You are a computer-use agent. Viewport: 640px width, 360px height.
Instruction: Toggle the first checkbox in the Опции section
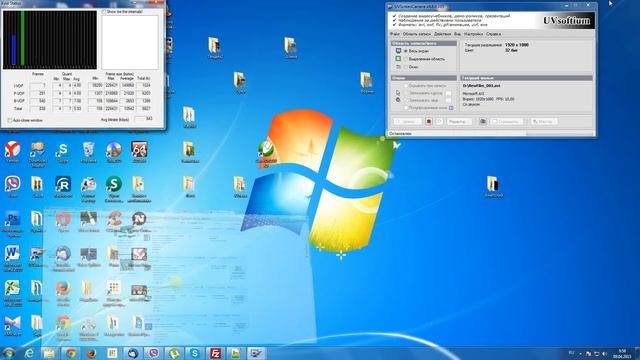(x=406, y=86)
